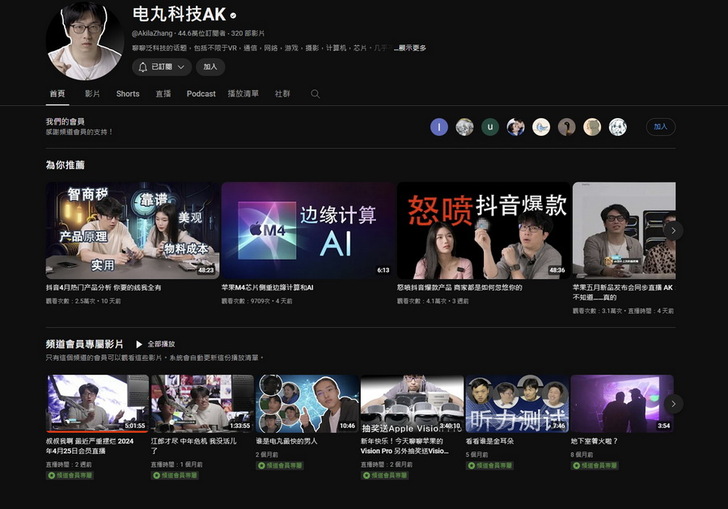Open the 听力测试 video thumbnail
Image resolution: width=728 pixels, height=509 pixels.
pyautogui.click(x=517, y=404)
